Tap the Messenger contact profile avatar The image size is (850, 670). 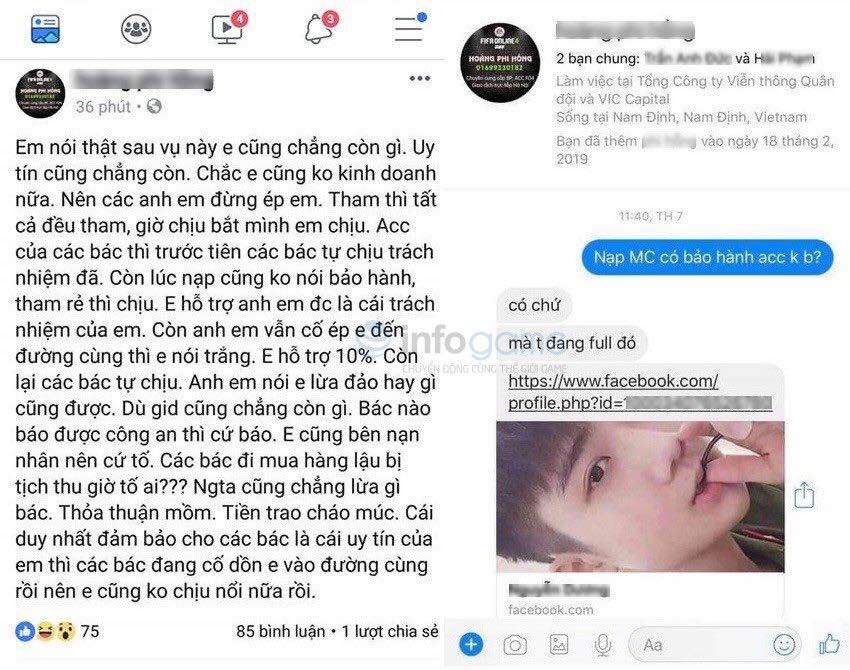(500, 63)
